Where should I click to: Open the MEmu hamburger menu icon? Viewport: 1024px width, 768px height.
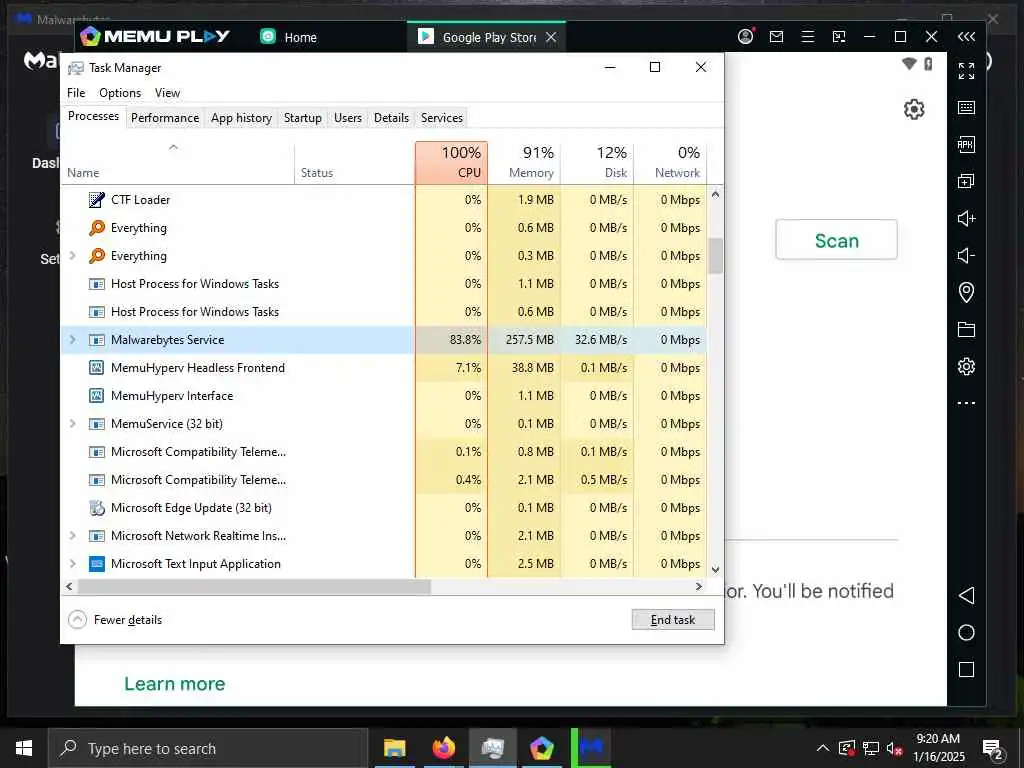tap(808, 37)
